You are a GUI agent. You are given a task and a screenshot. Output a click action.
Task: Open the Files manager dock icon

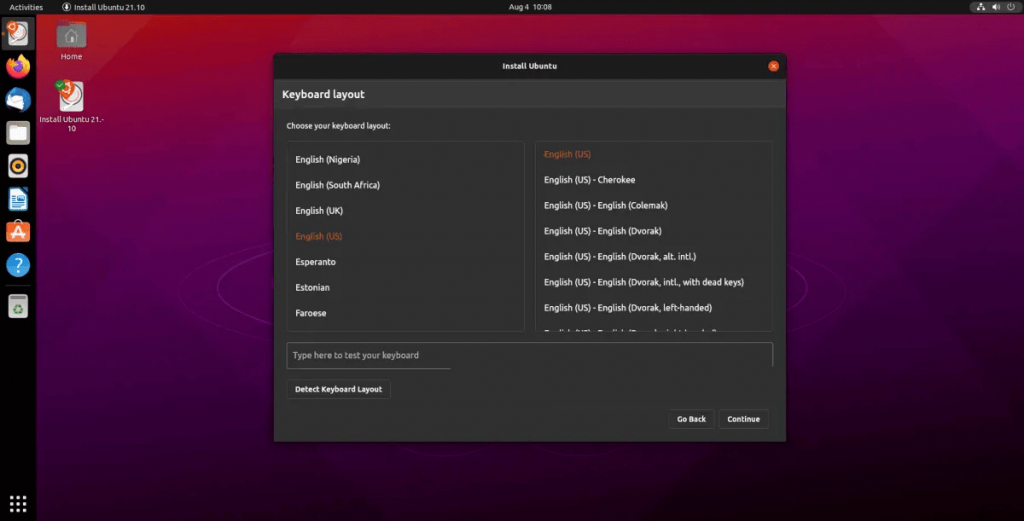18,133
